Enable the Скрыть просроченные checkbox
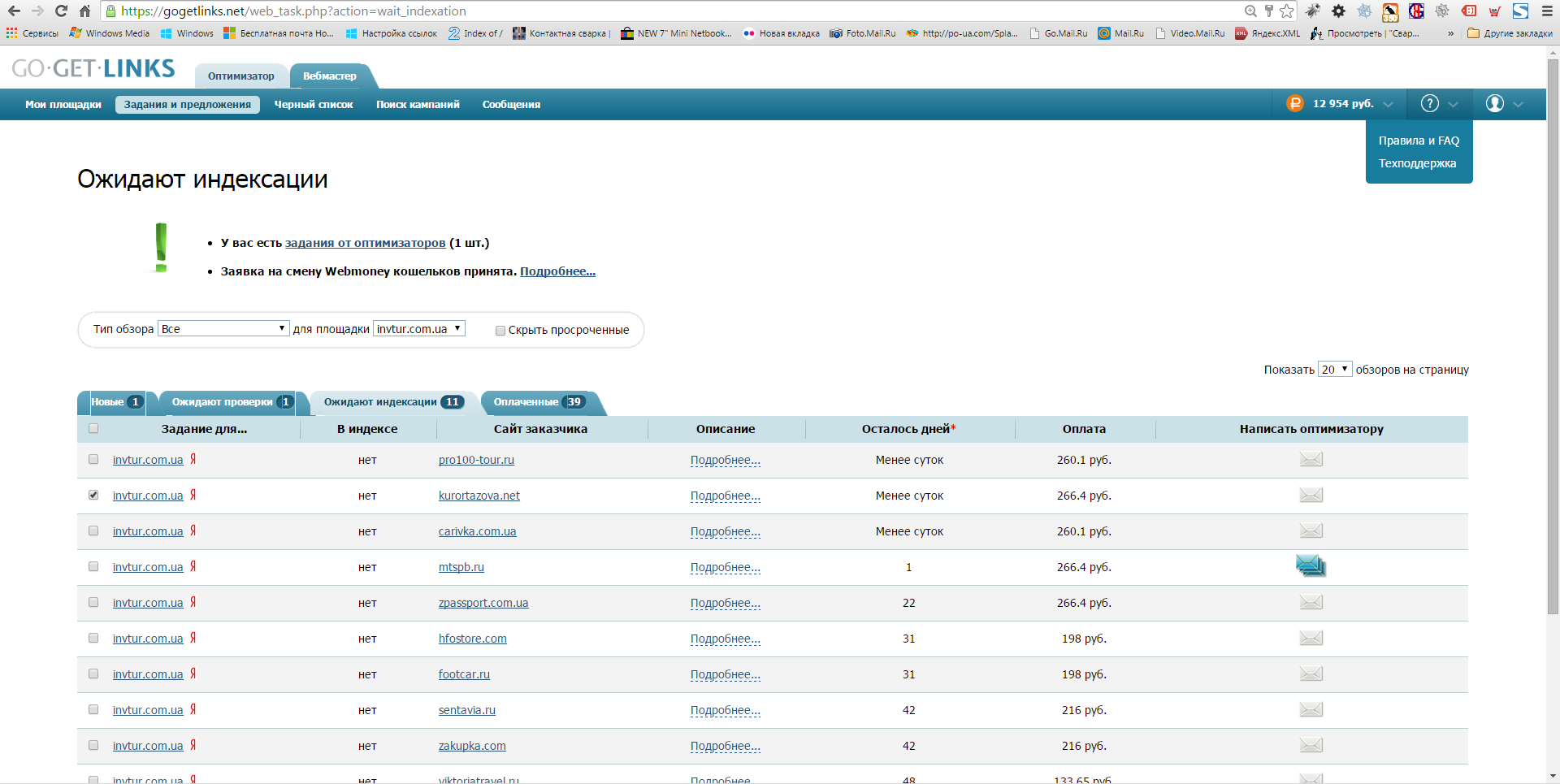This screenshot has width=1560, height=784. 500,330
